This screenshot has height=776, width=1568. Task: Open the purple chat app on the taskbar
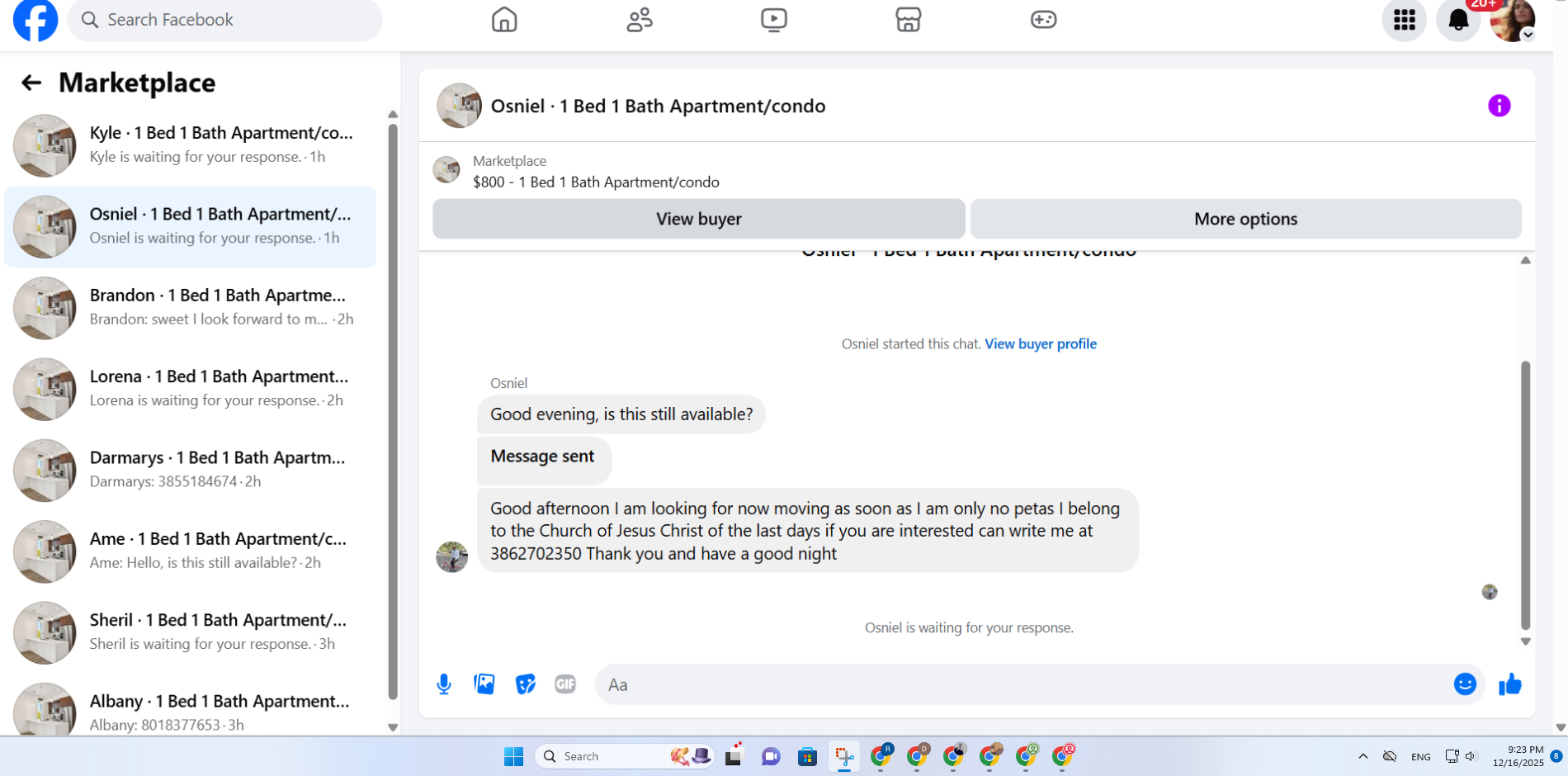771,756
